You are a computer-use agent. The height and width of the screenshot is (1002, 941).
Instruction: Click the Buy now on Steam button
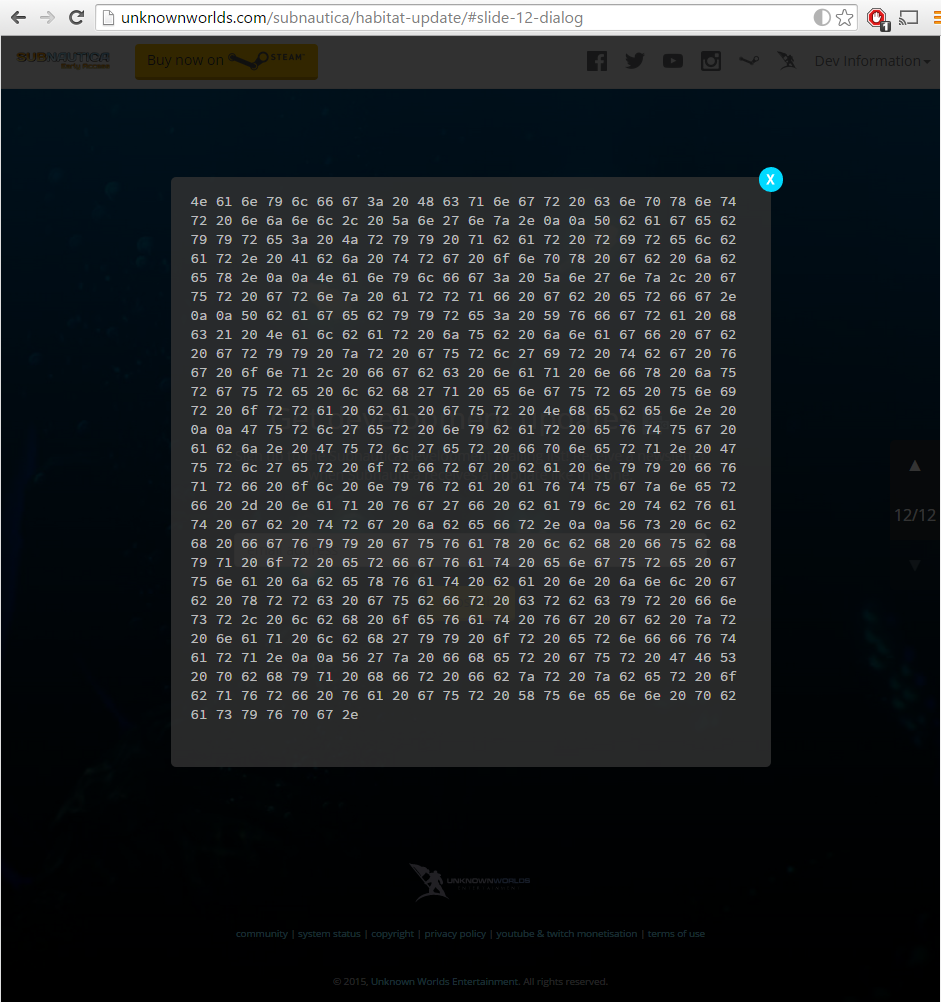(x=226, y=61)
